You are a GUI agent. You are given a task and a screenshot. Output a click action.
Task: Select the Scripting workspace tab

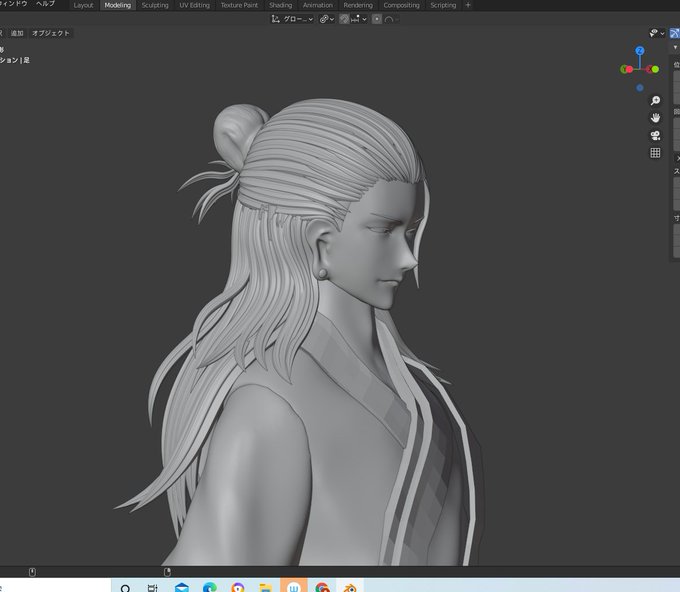[x=443, y=5]
